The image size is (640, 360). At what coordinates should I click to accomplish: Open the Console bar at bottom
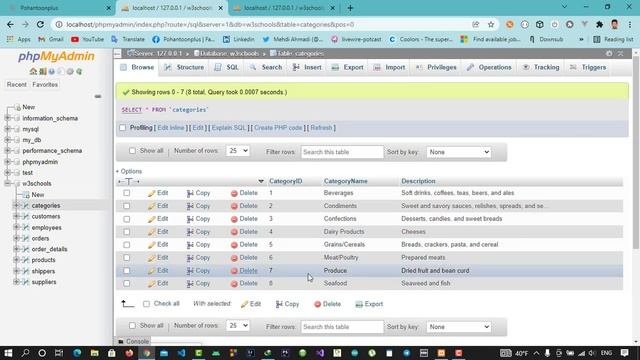coord(133,342)
